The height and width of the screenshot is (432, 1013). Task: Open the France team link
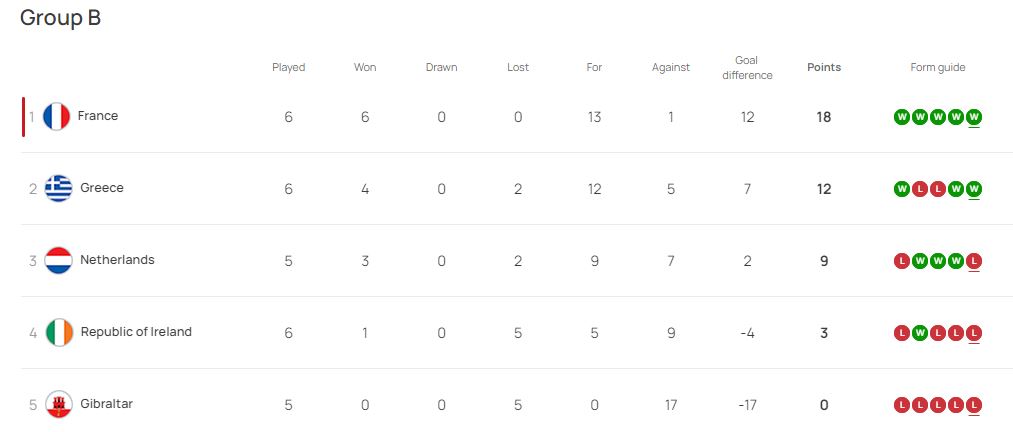(x=98, y=116)
